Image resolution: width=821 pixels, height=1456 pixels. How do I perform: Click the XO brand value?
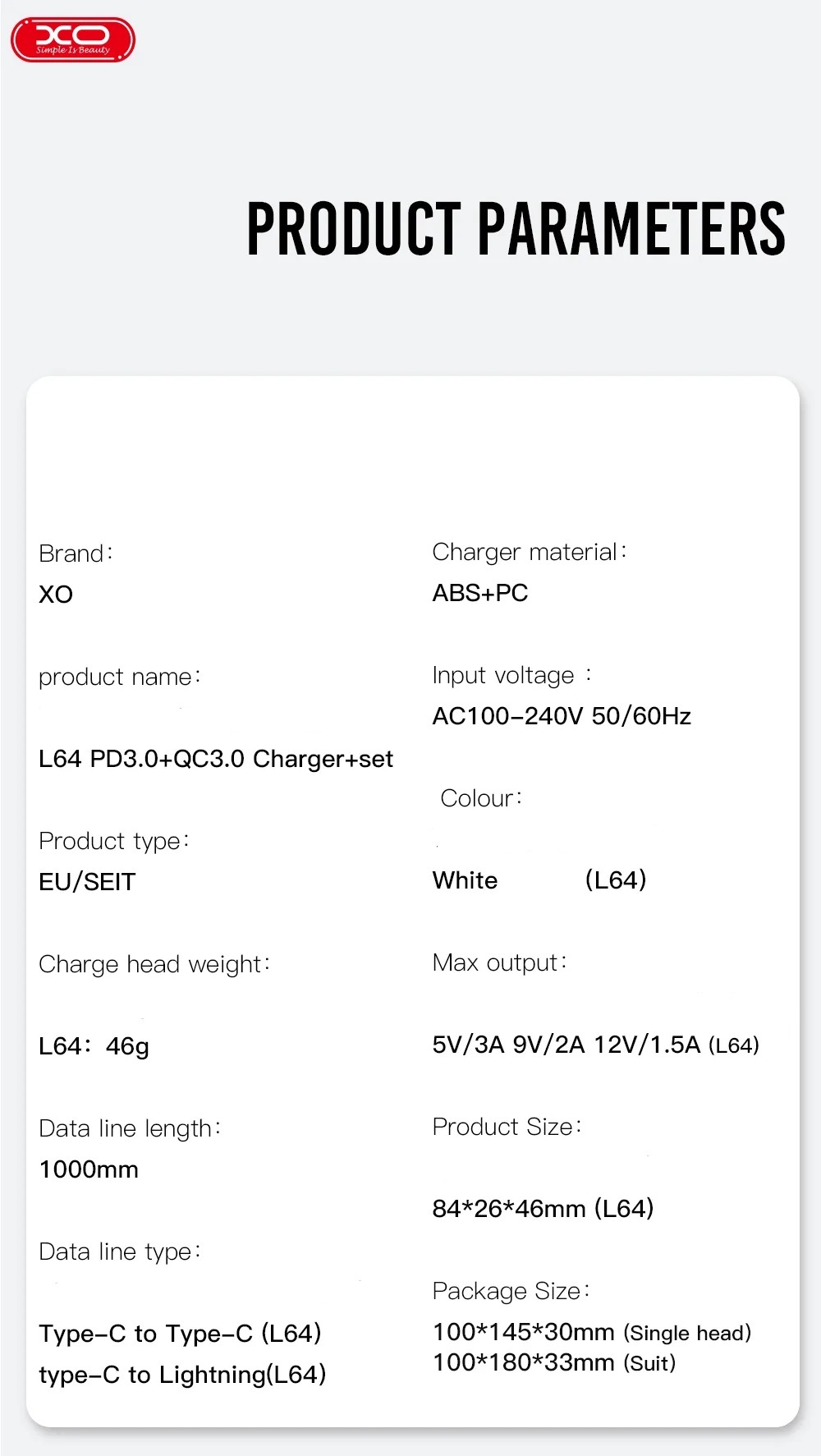pyautogui.click(x=56, y=595)
